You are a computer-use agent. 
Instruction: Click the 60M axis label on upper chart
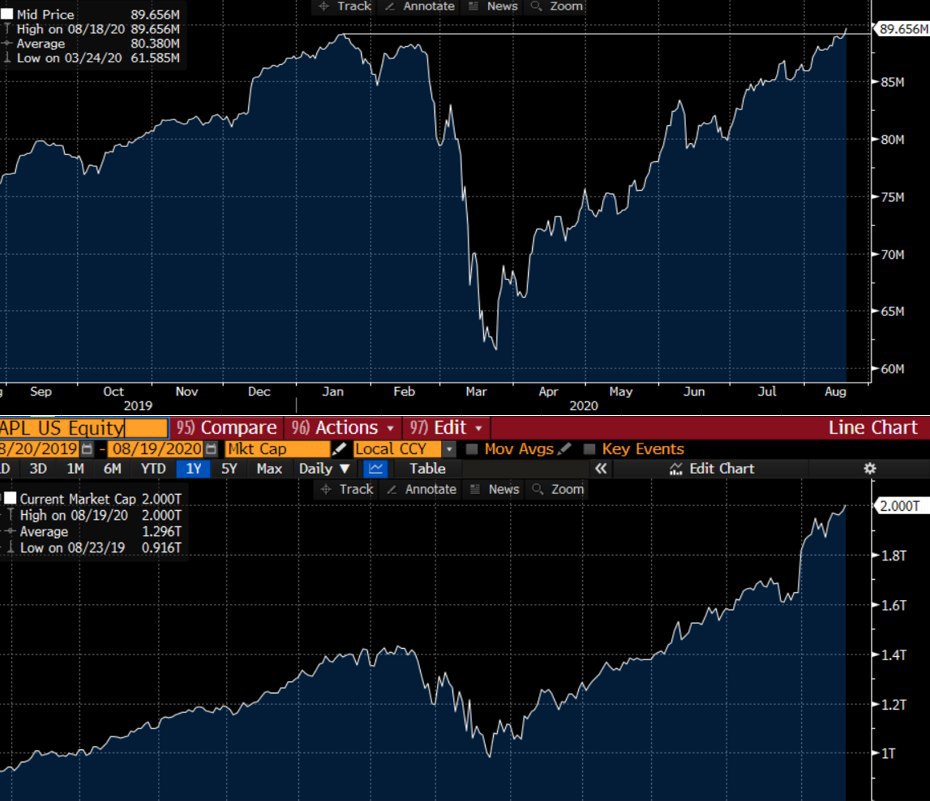[893, 369]
